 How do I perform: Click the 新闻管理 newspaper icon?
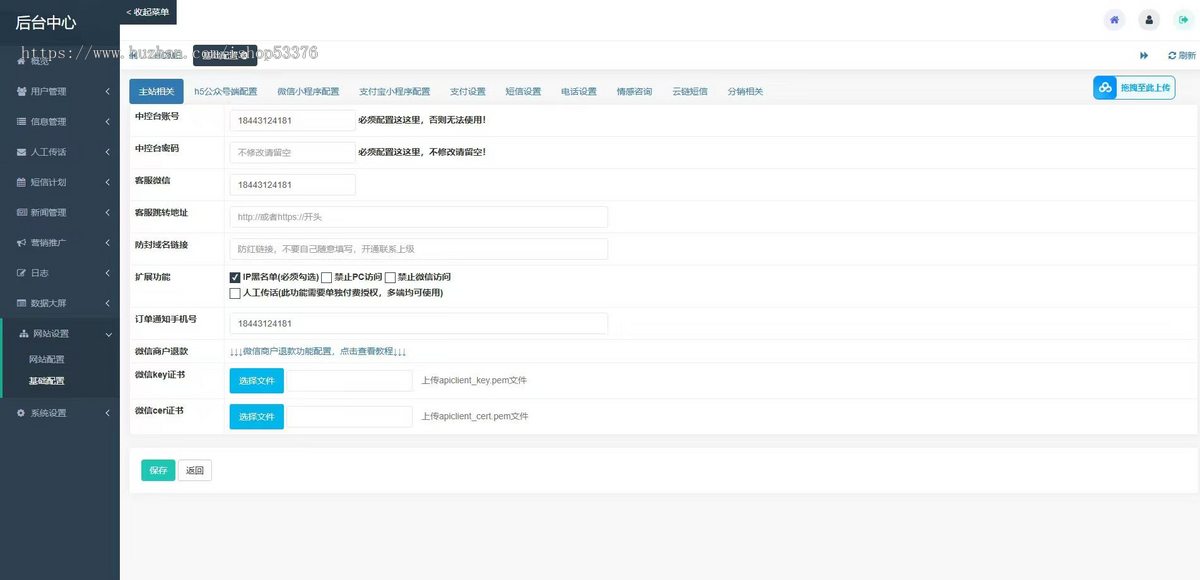click(x=22, y=212)
